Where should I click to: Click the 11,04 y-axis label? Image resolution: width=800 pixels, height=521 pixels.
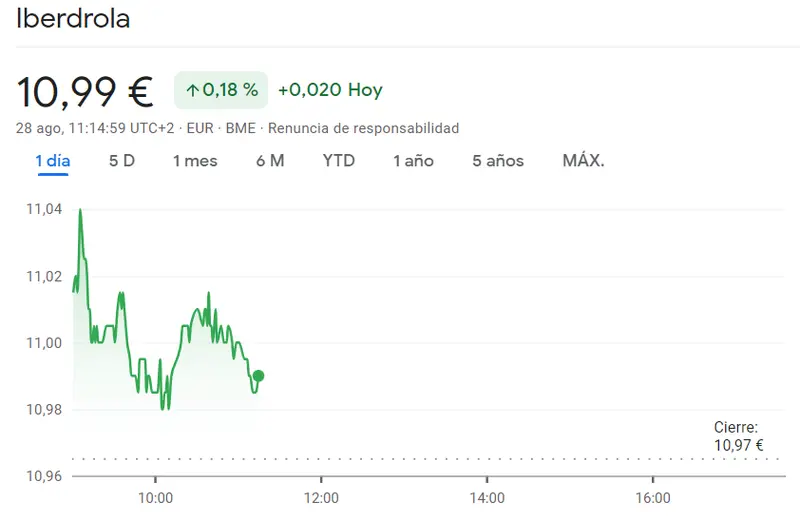click(x=44, y=209)
